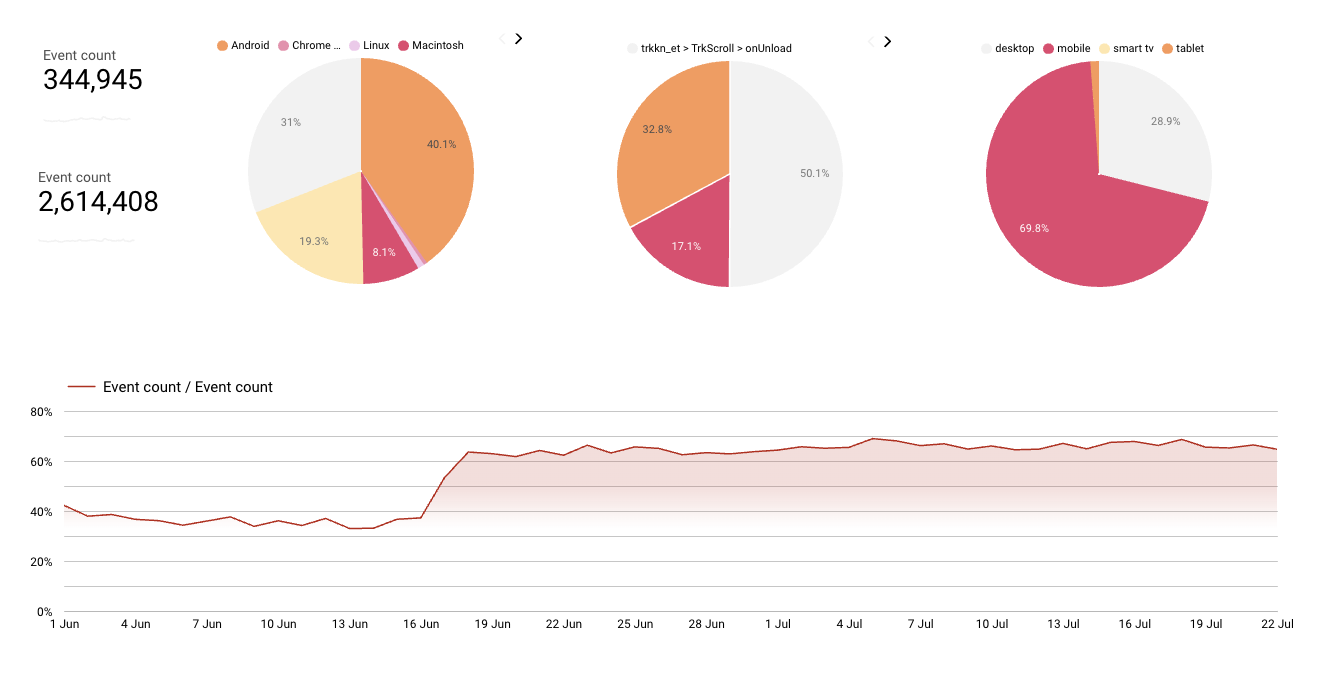Click the next arrow beside the events pie chart
Screen dimensions: 1333x679
click(886, 41)
